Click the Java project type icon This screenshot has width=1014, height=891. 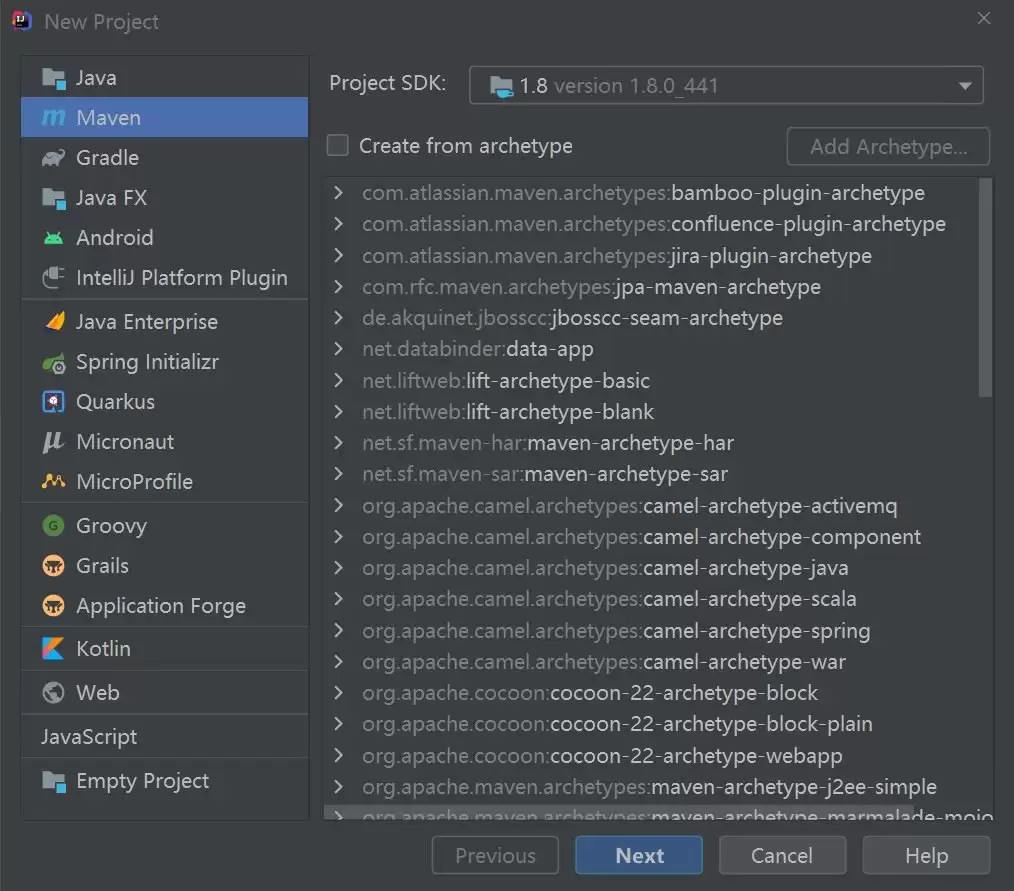click(54, 78)
